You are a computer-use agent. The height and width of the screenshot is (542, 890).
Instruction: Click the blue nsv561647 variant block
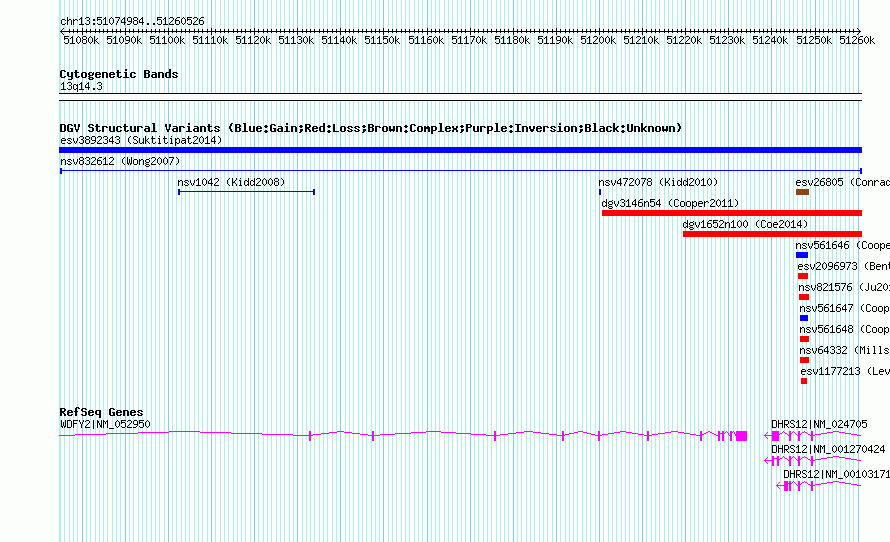pos(803,318)
